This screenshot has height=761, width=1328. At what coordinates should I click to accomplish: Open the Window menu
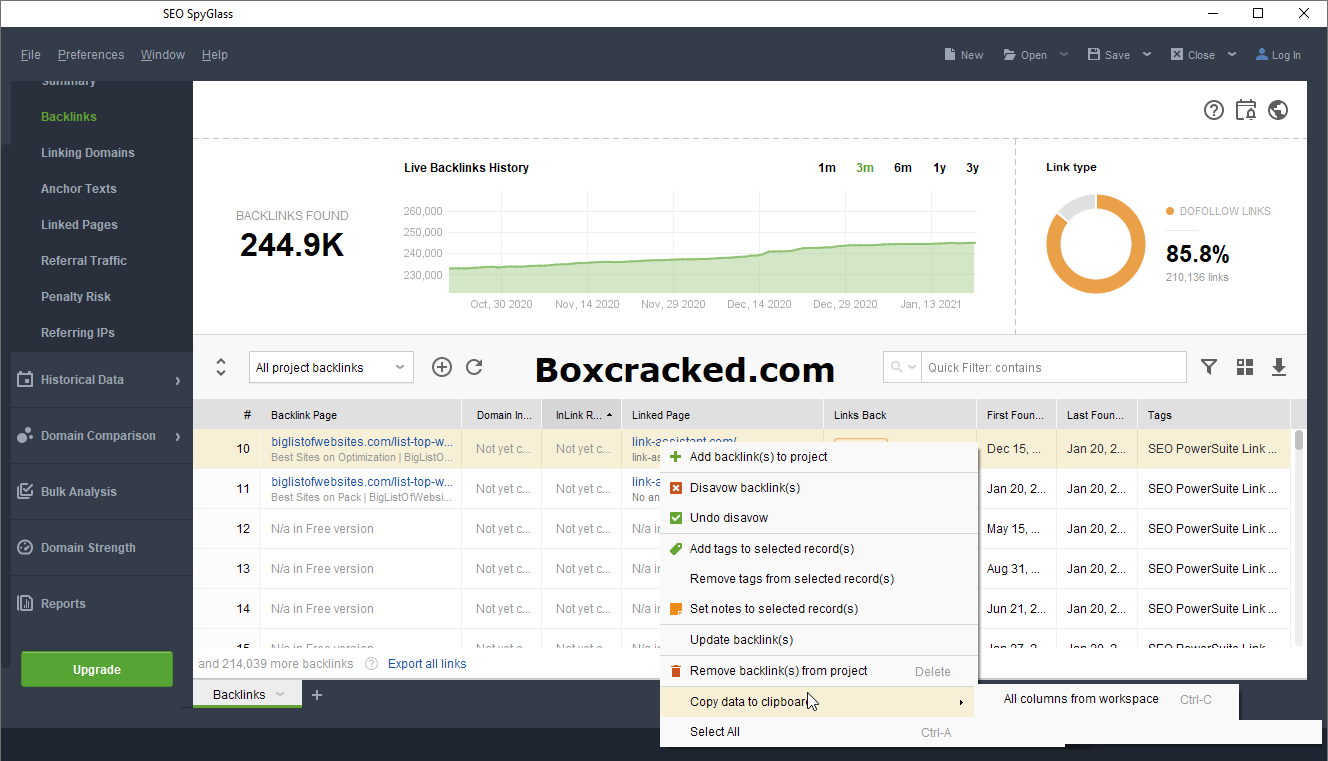tap(162, 55)
